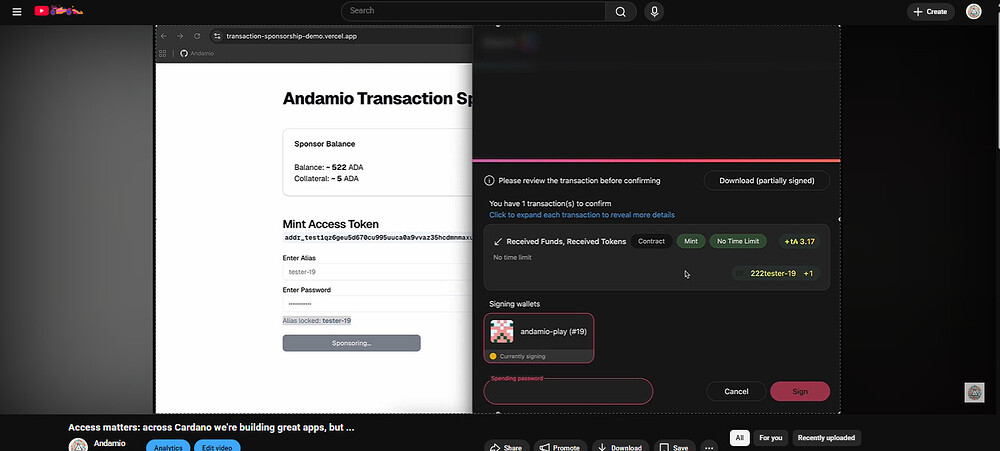This screenshot has width=1000, height=451.
Task: Open the Andamio GitHub bookmark
Action: pos(197,54)
